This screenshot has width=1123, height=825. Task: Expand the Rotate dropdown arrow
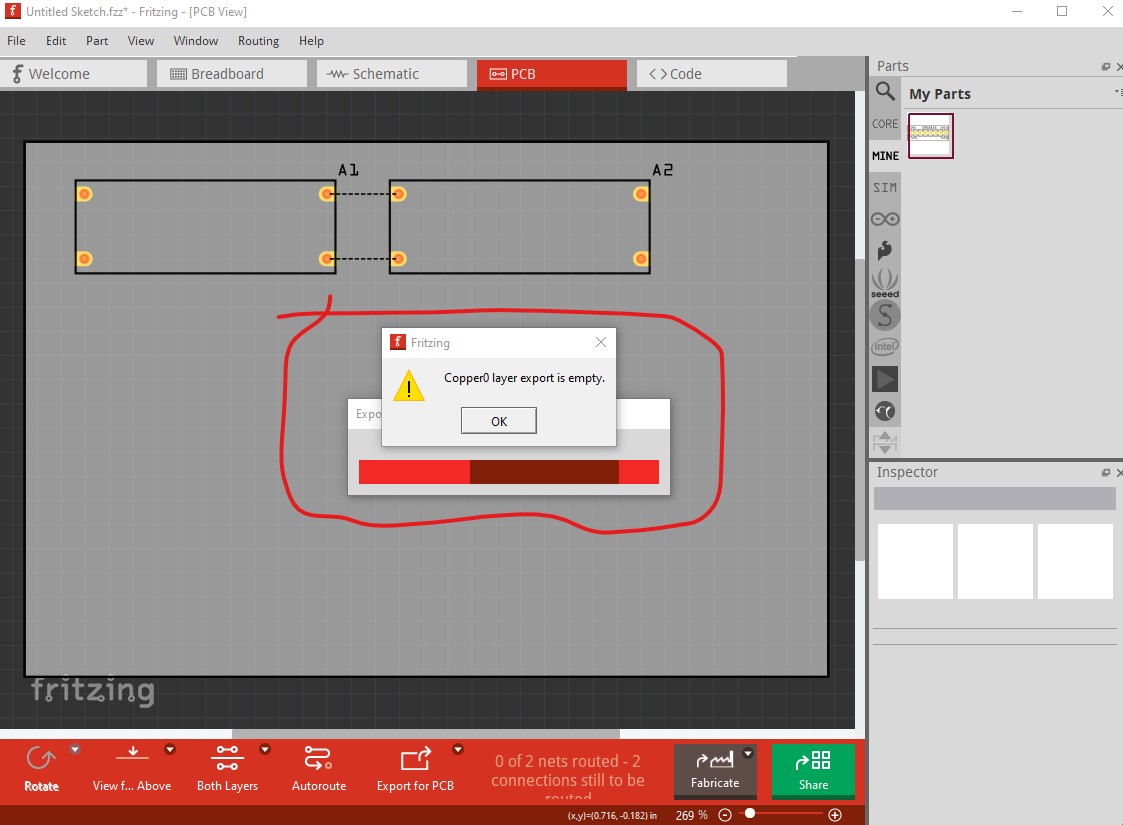click(x=74, y=750)
